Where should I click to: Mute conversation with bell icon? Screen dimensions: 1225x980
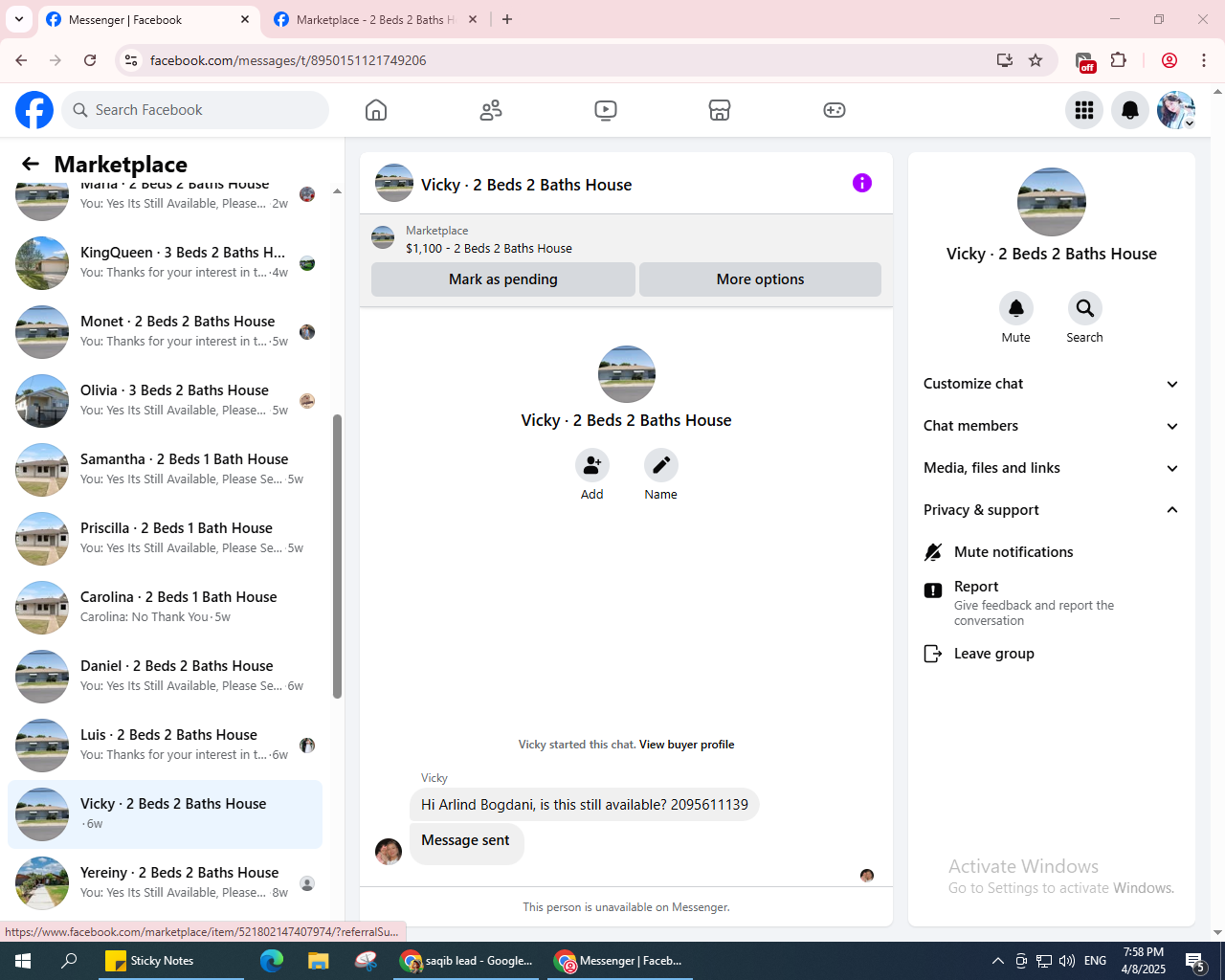[1016, 308]
